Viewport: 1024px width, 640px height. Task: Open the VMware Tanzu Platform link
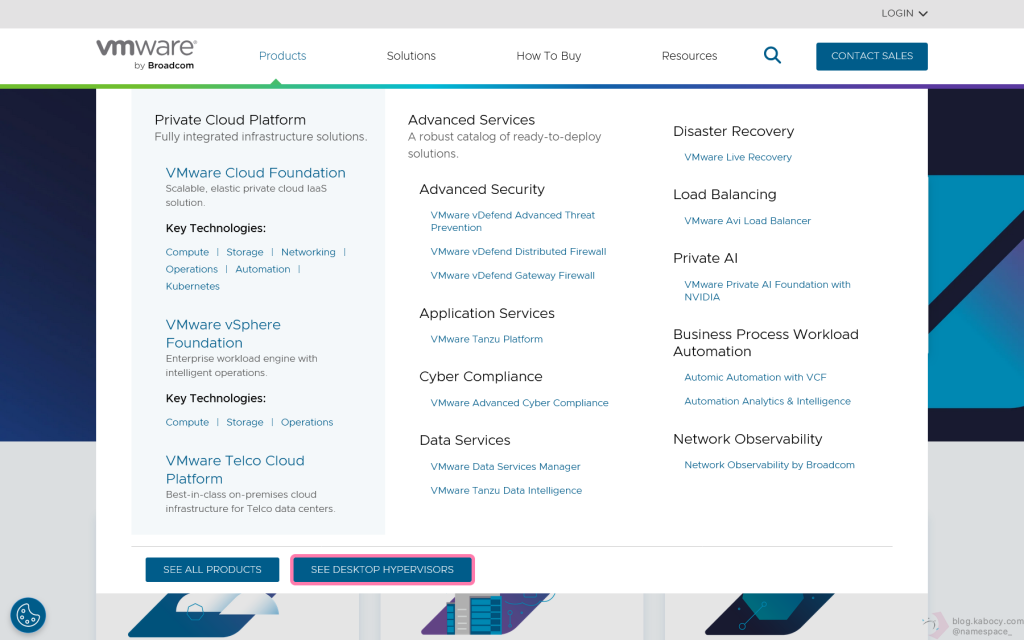click(486, 339)
